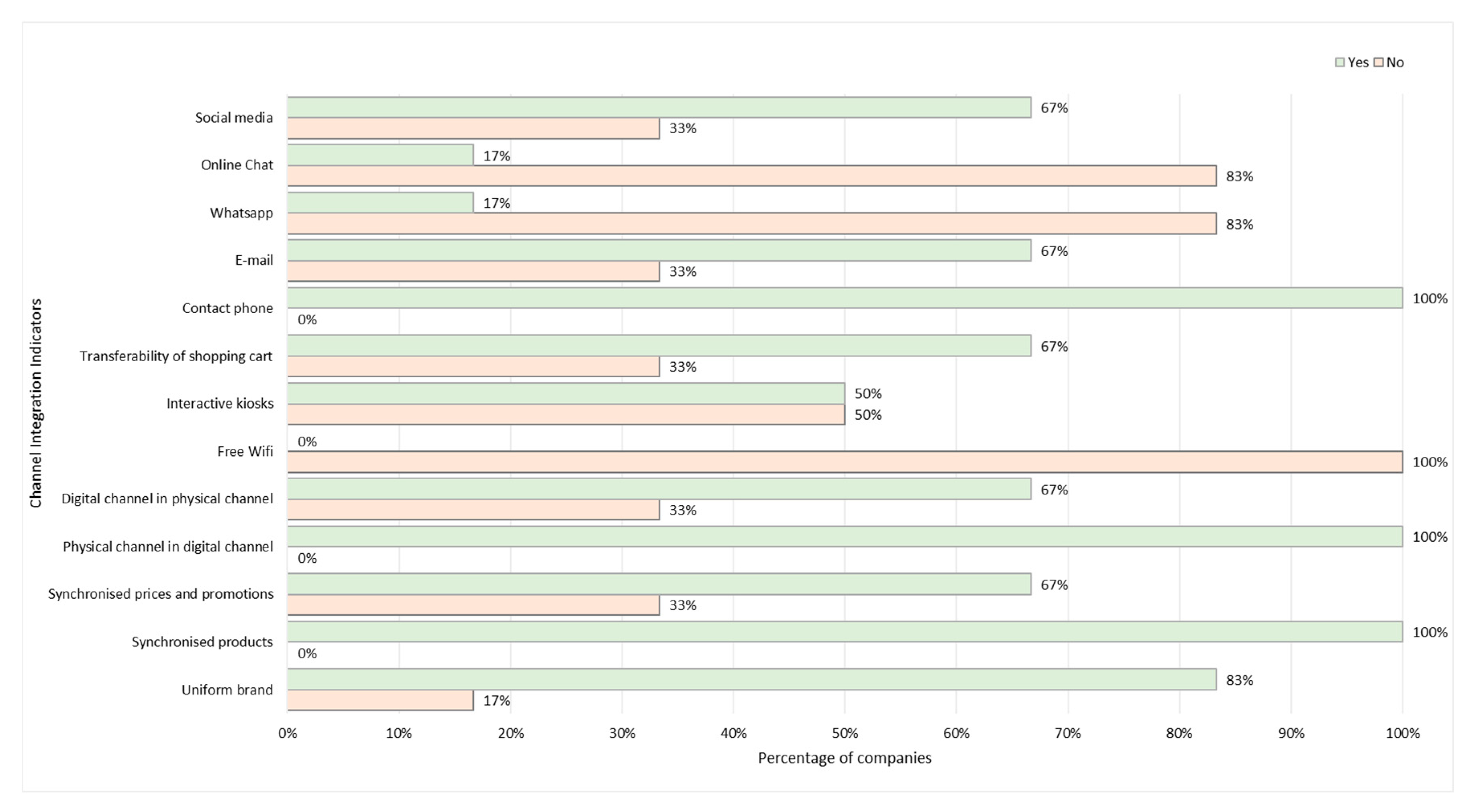Image resolution: width=1475 pixels, height=812 pixels.
Task: Select the 83% data label for Uniform brand
Action: 1239,680
